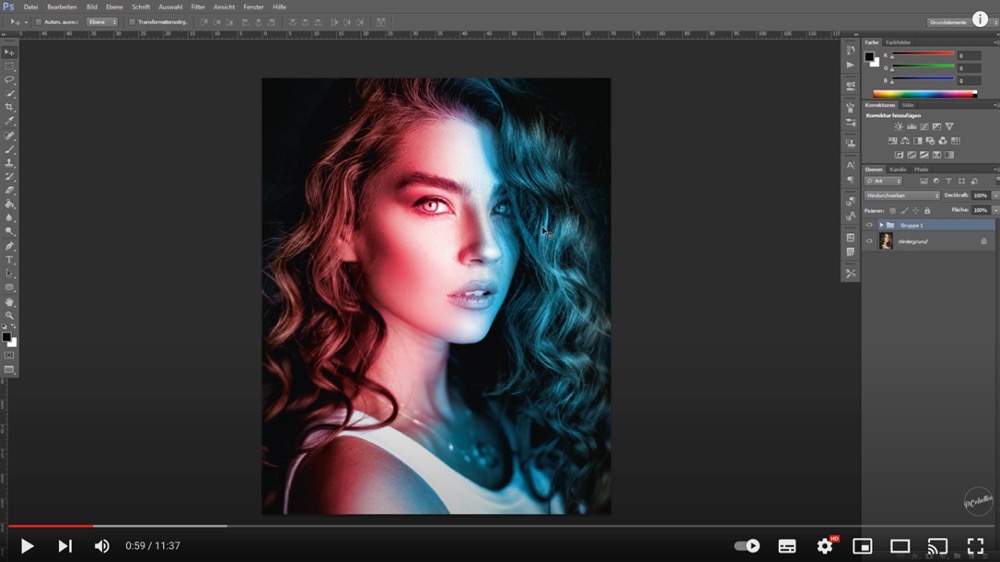Image resolution: width=1000 pixels, height=562 pixels.
Task: Open the Grundelemente workspace dropdown
Action: [x=949, y=21]
